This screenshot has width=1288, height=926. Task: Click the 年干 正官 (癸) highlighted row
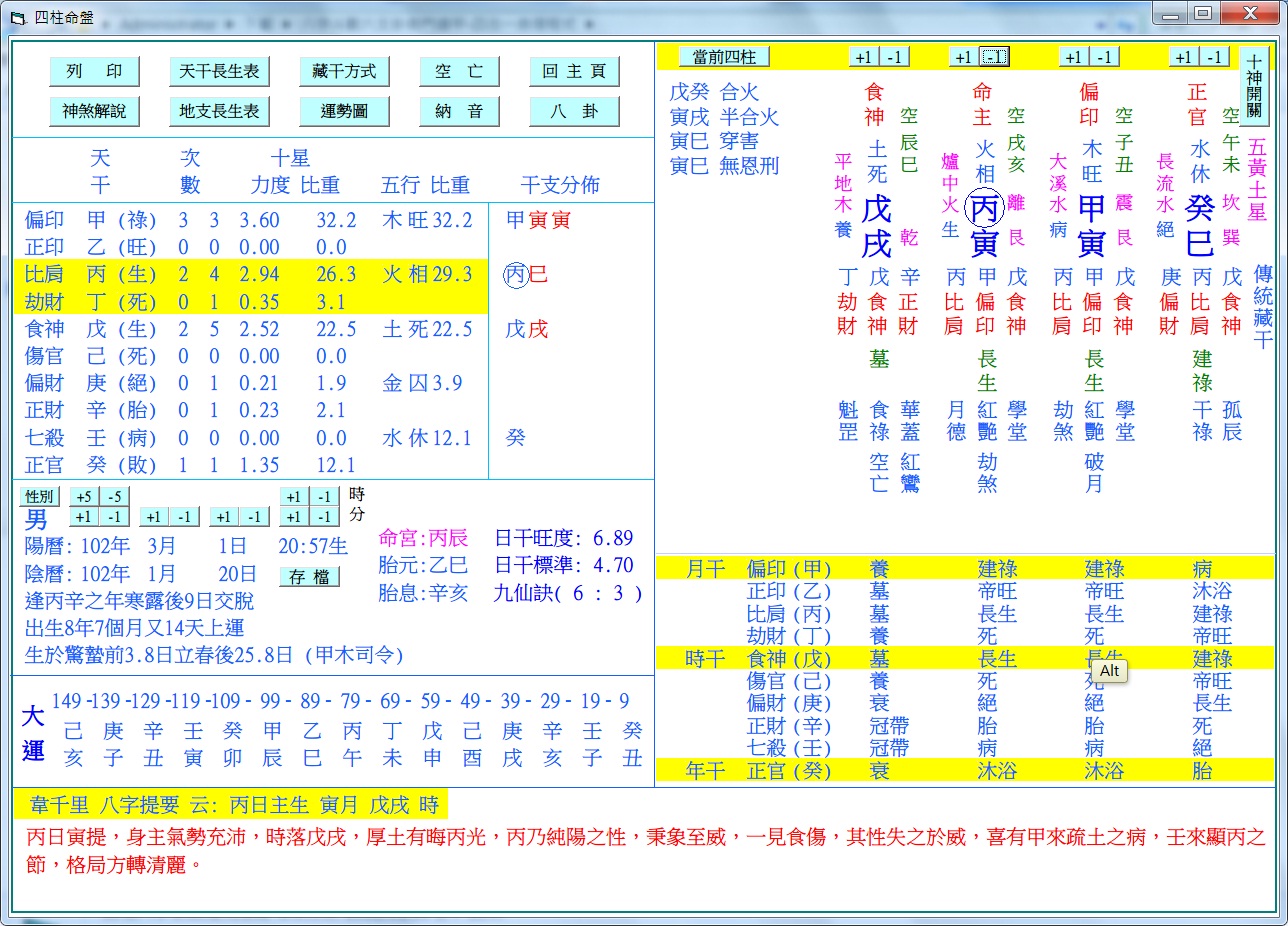tap(965, 770)
